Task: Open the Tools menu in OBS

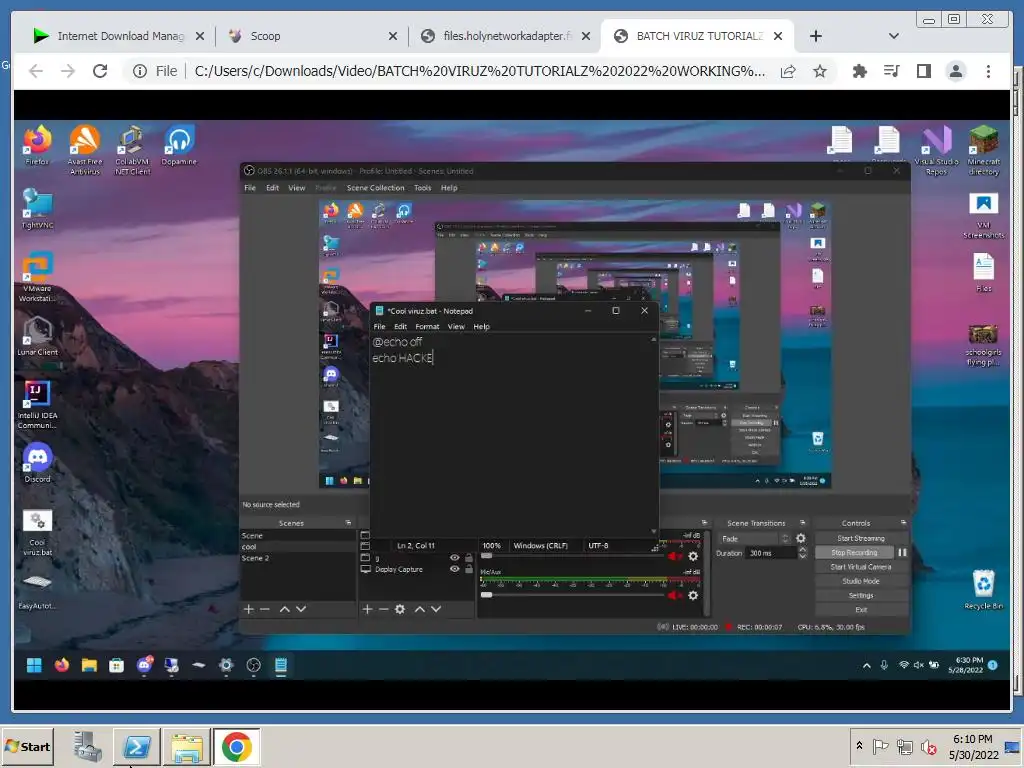Action: pos(423,187)
